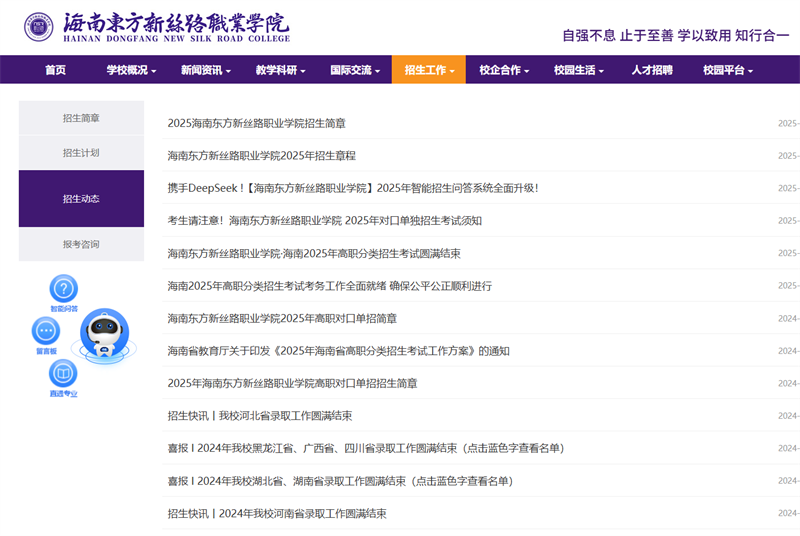Viewport: 800px width, 536px height.
Task: Expand the 学校概况 dropdown menu
Action: click(131, 70)
